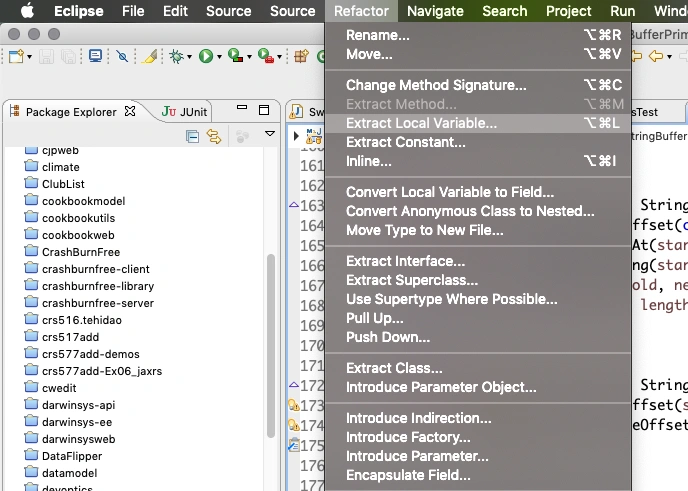Select the crs577add-demos project

[90, 354]
